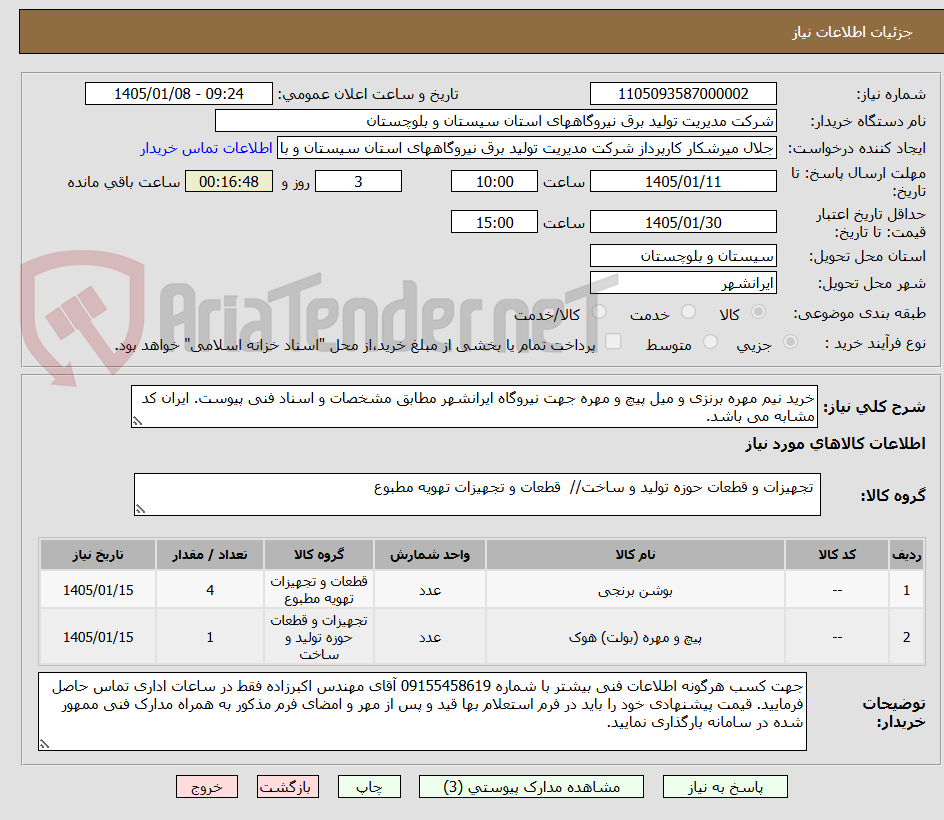This screenshot has height=820, width=944.
Task: Click quantity cell showing 4
Action: (210, 590)
